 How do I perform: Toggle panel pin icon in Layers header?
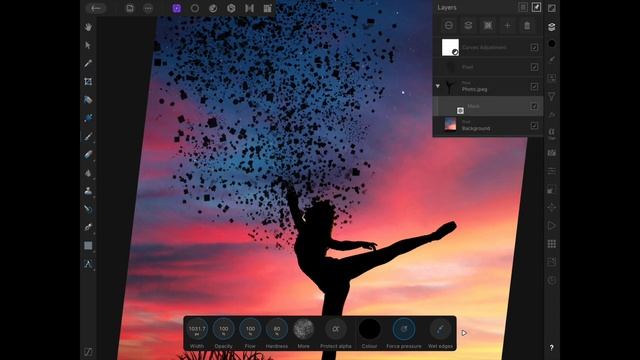coord(536,7)
